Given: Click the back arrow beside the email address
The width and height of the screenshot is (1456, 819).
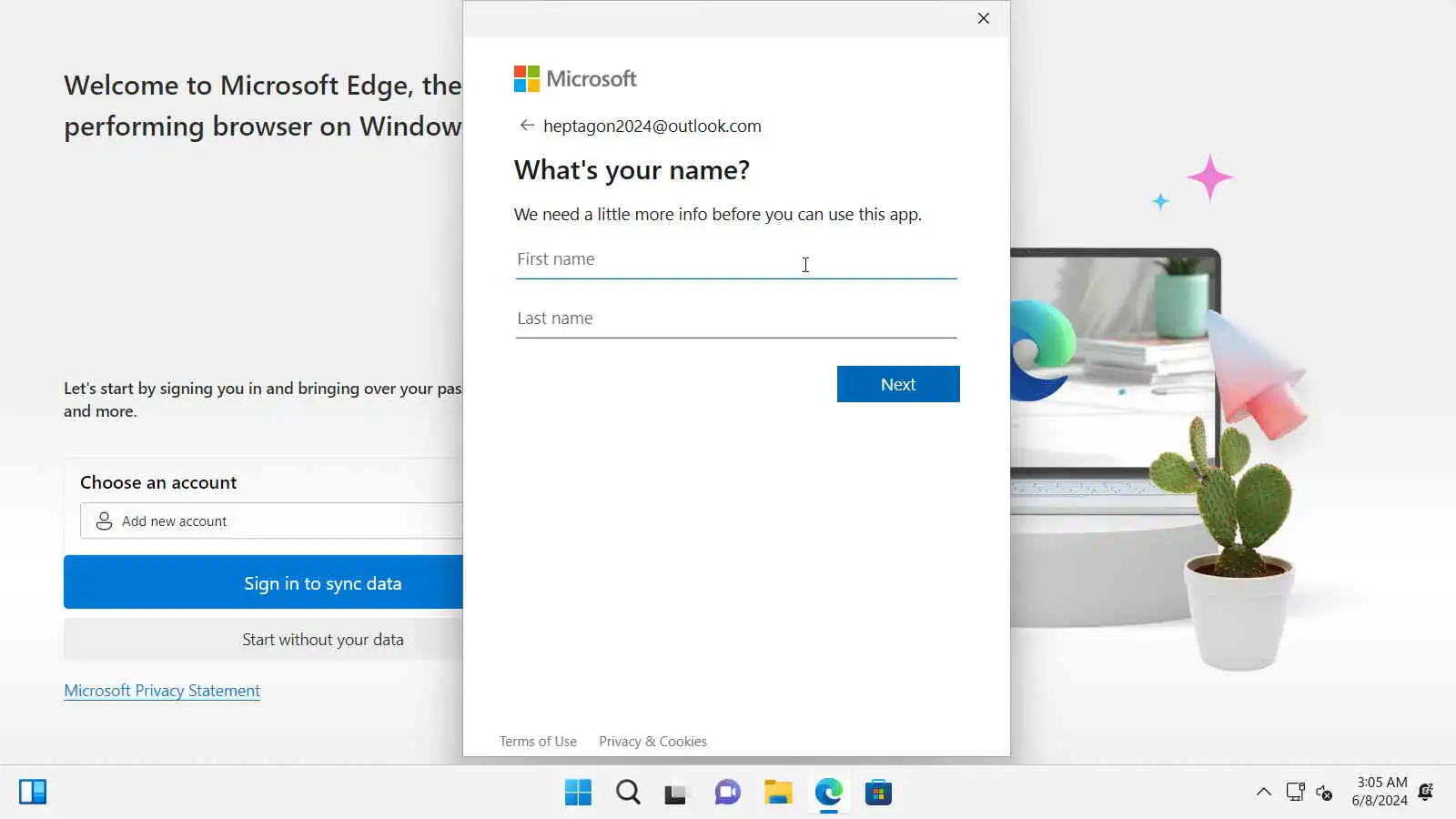Looking at the screenshot, I should 527,126.
